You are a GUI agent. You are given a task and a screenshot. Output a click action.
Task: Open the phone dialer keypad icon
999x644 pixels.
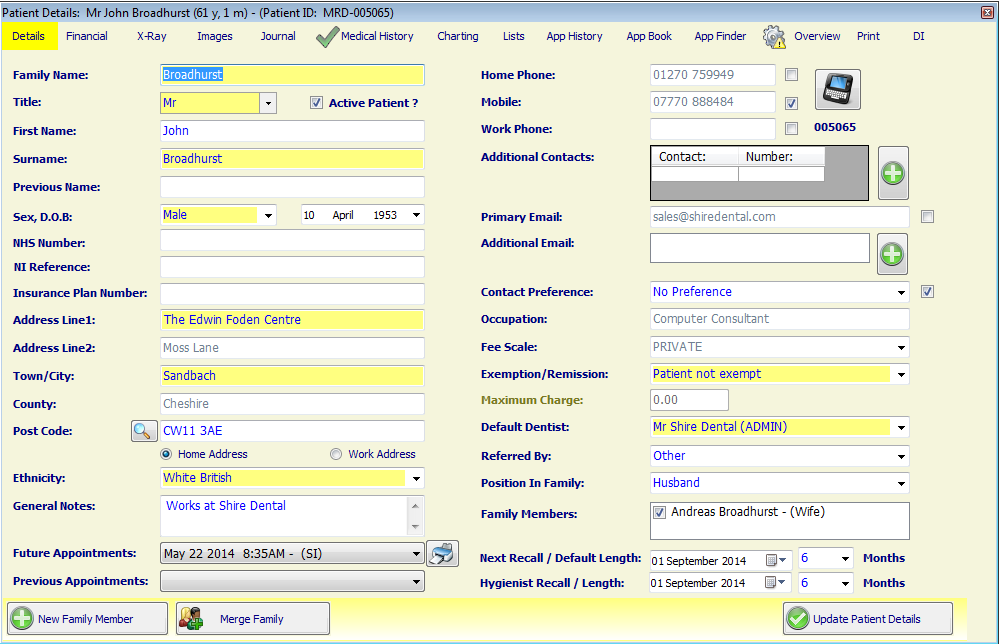click(837, 88)
